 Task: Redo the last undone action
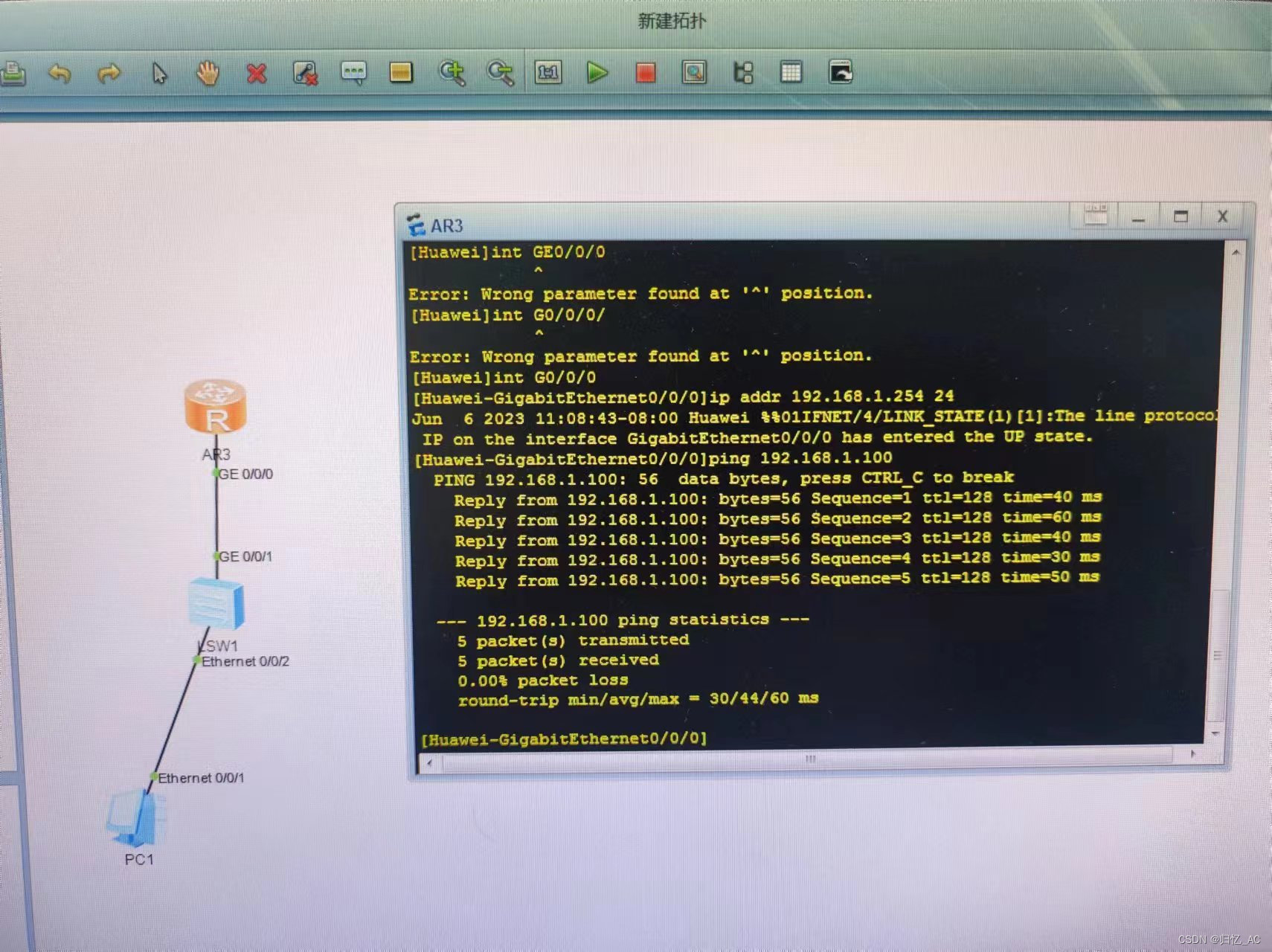[x=109, y=73]
